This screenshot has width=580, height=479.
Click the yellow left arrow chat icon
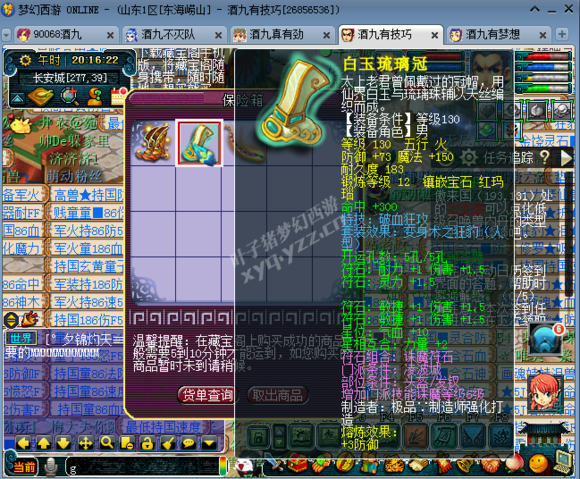tap(24, 443)
